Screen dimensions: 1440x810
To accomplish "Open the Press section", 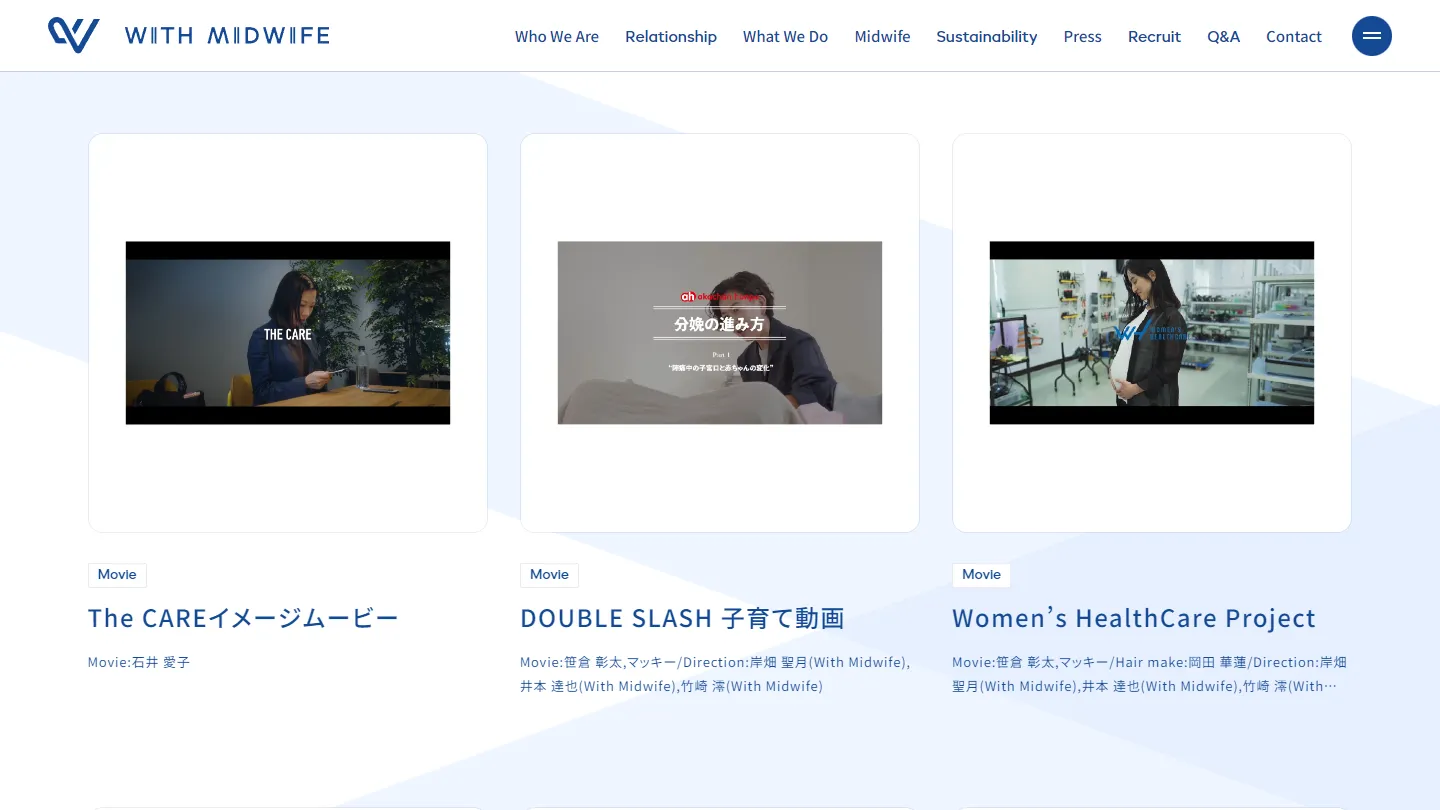I will point(1082,37).
